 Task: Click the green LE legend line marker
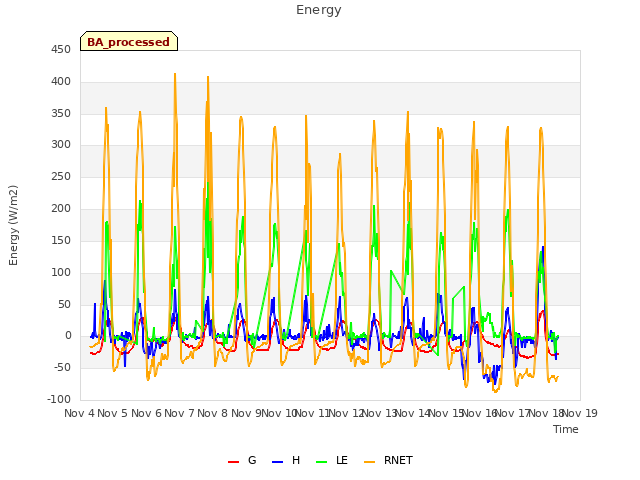322,462
